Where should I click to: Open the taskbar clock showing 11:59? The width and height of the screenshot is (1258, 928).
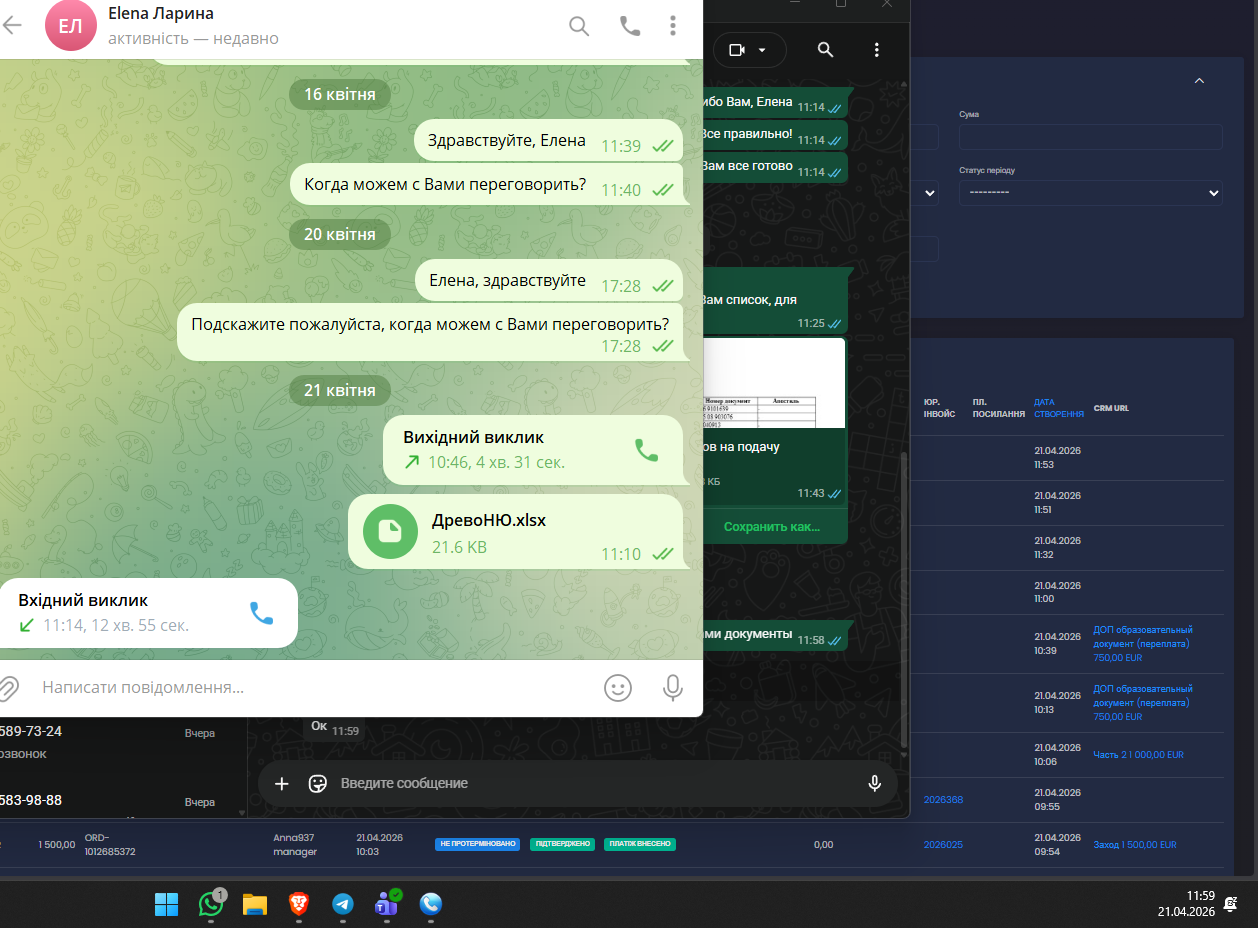point(1186,903)
